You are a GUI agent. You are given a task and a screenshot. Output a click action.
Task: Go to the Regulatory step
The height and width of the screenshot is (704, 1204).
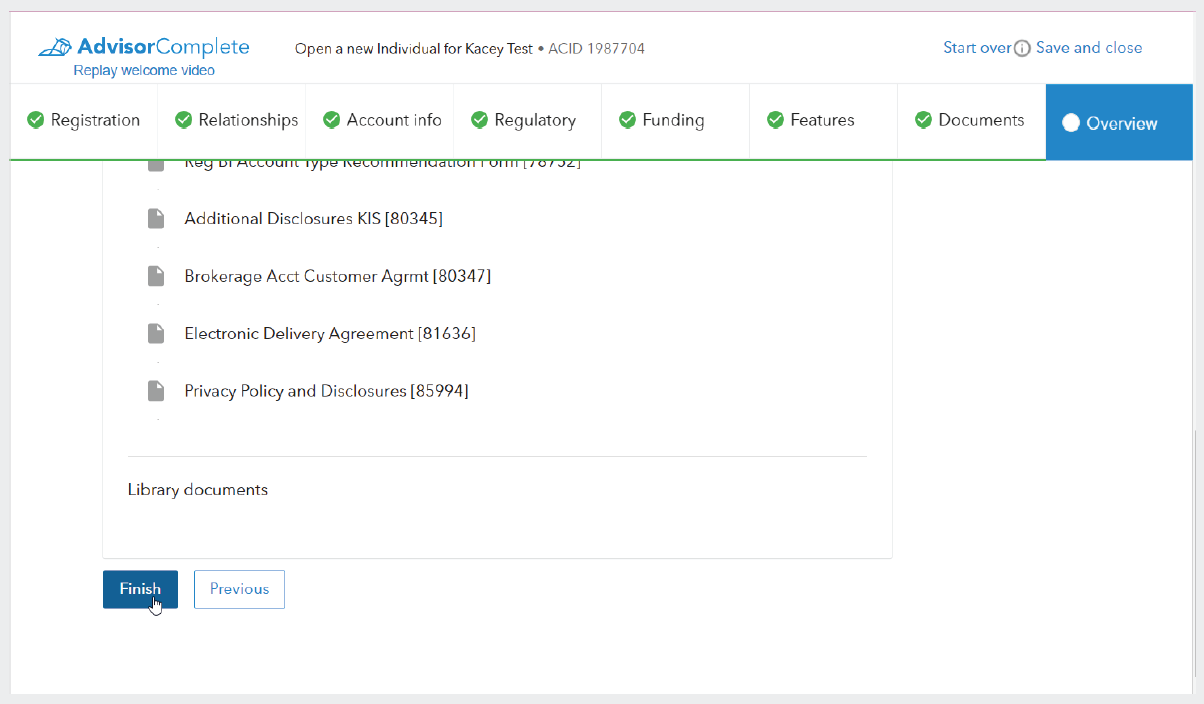tap(535, 120)
